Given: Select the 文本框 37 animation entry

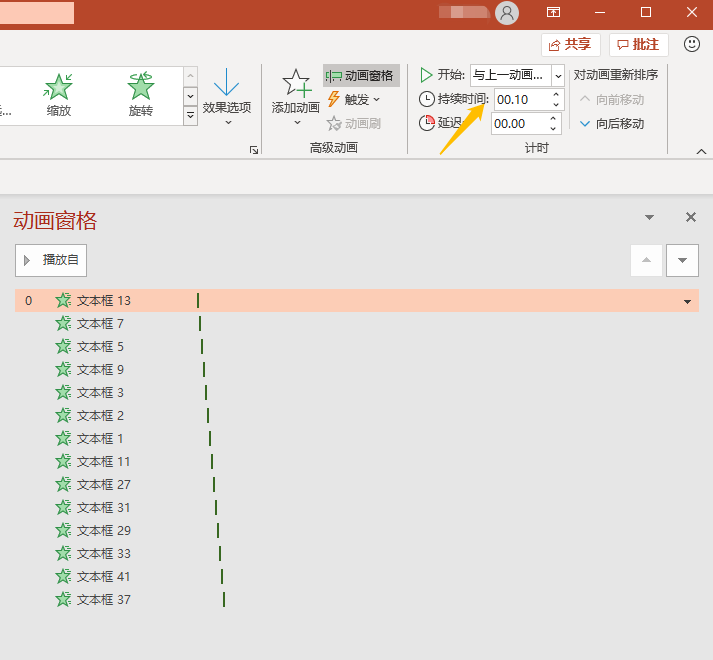Looking at the screenshot, I should 357,600.
